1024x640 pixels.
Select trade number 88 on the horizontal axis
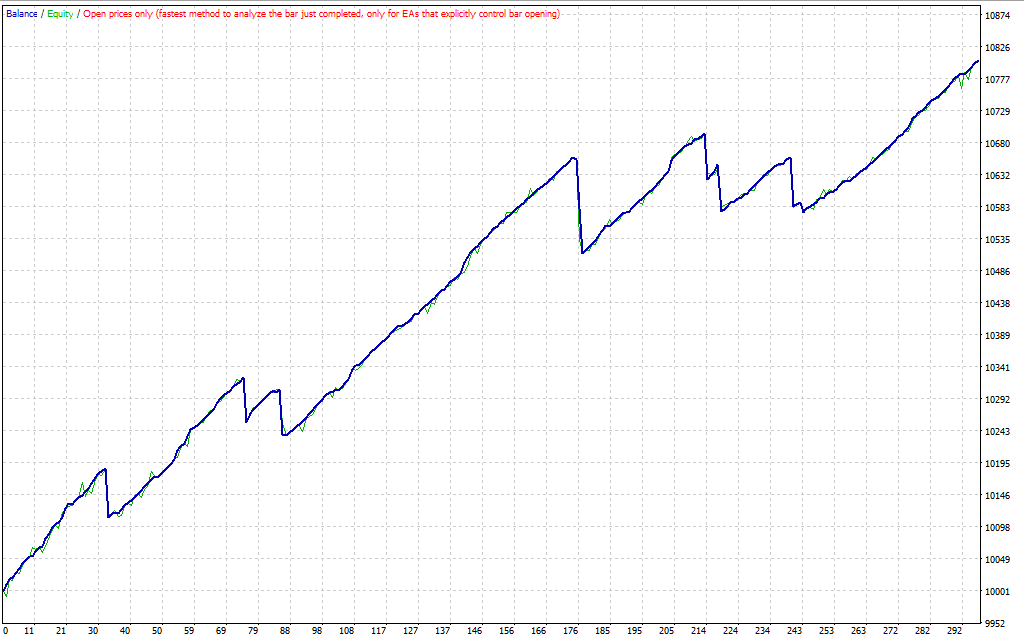click(285, 631)
